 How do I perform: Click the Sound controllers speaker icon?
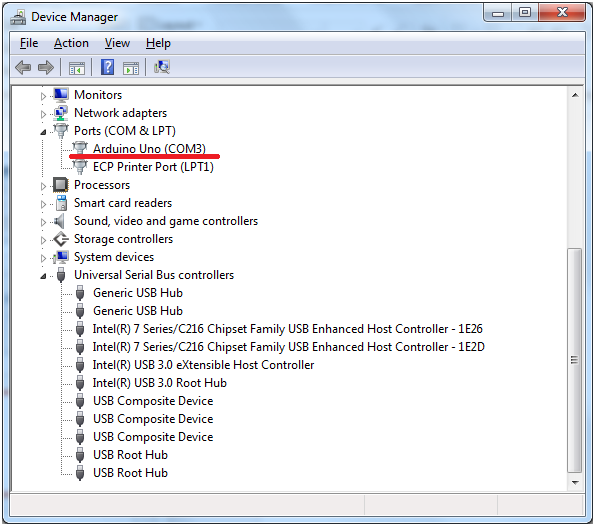[60, 221]
